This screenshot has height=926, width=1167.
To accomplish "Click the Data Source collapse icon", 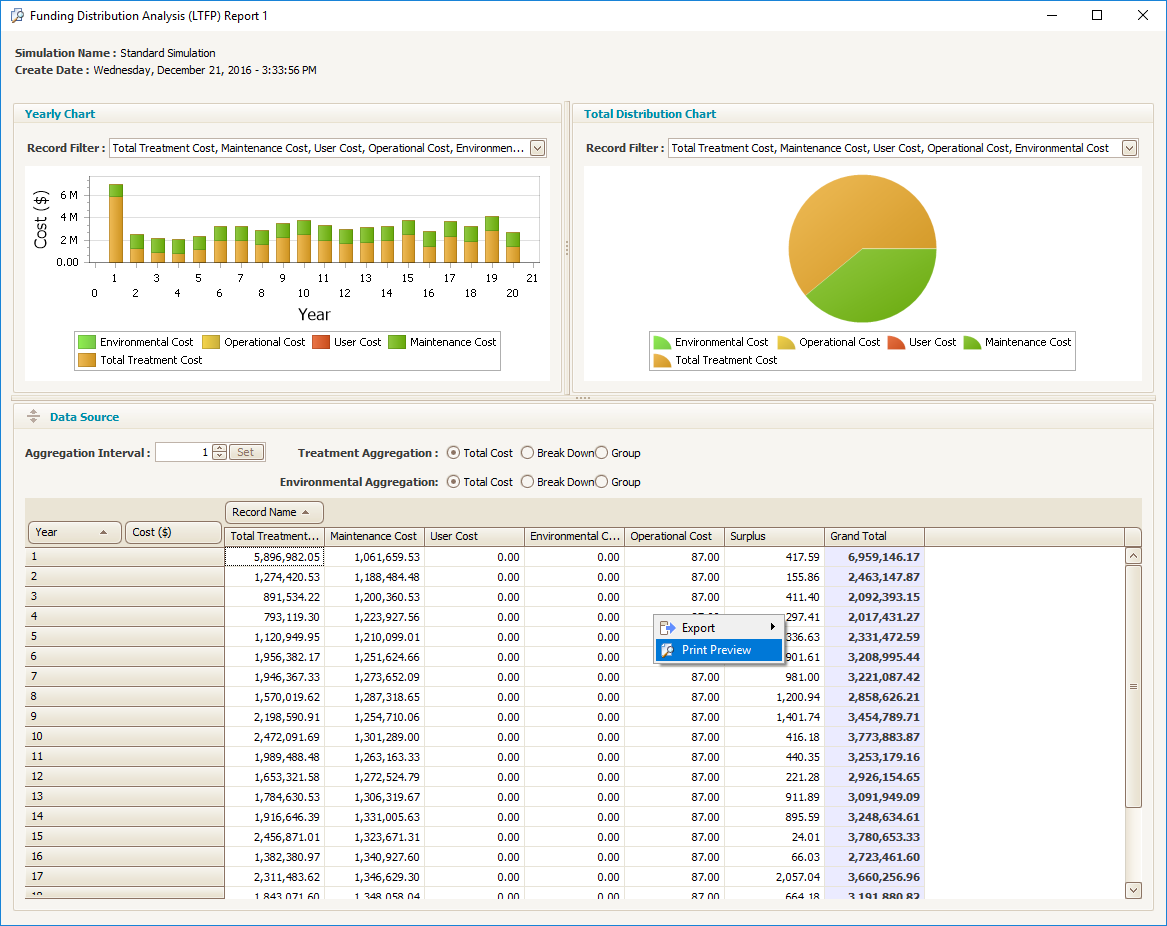I will [x=33, y=417].
